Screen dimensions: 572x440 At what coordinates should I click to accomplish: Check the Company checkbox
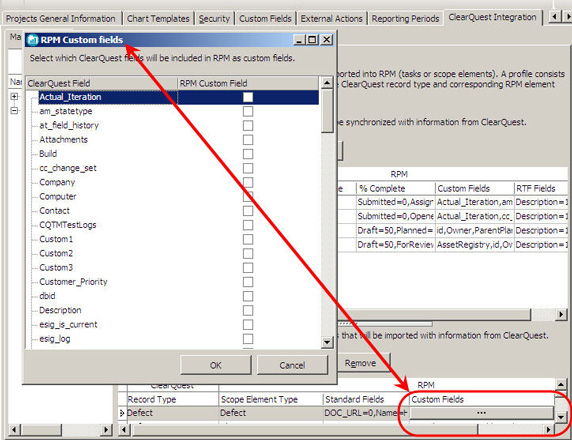(x=248, y=182)
